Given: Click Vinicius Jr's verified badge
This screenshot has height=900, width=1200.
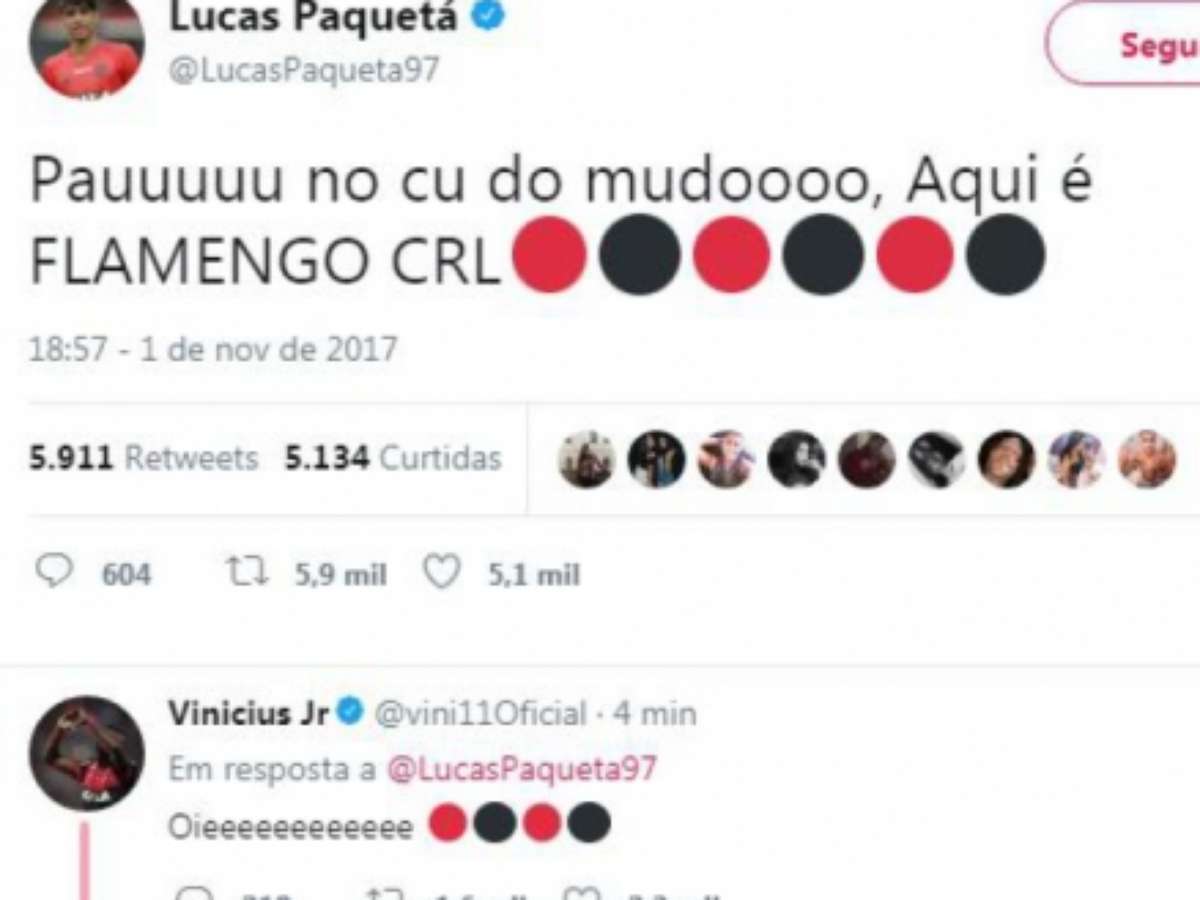Looking at the screenshot, I should (x=349, y=712).
